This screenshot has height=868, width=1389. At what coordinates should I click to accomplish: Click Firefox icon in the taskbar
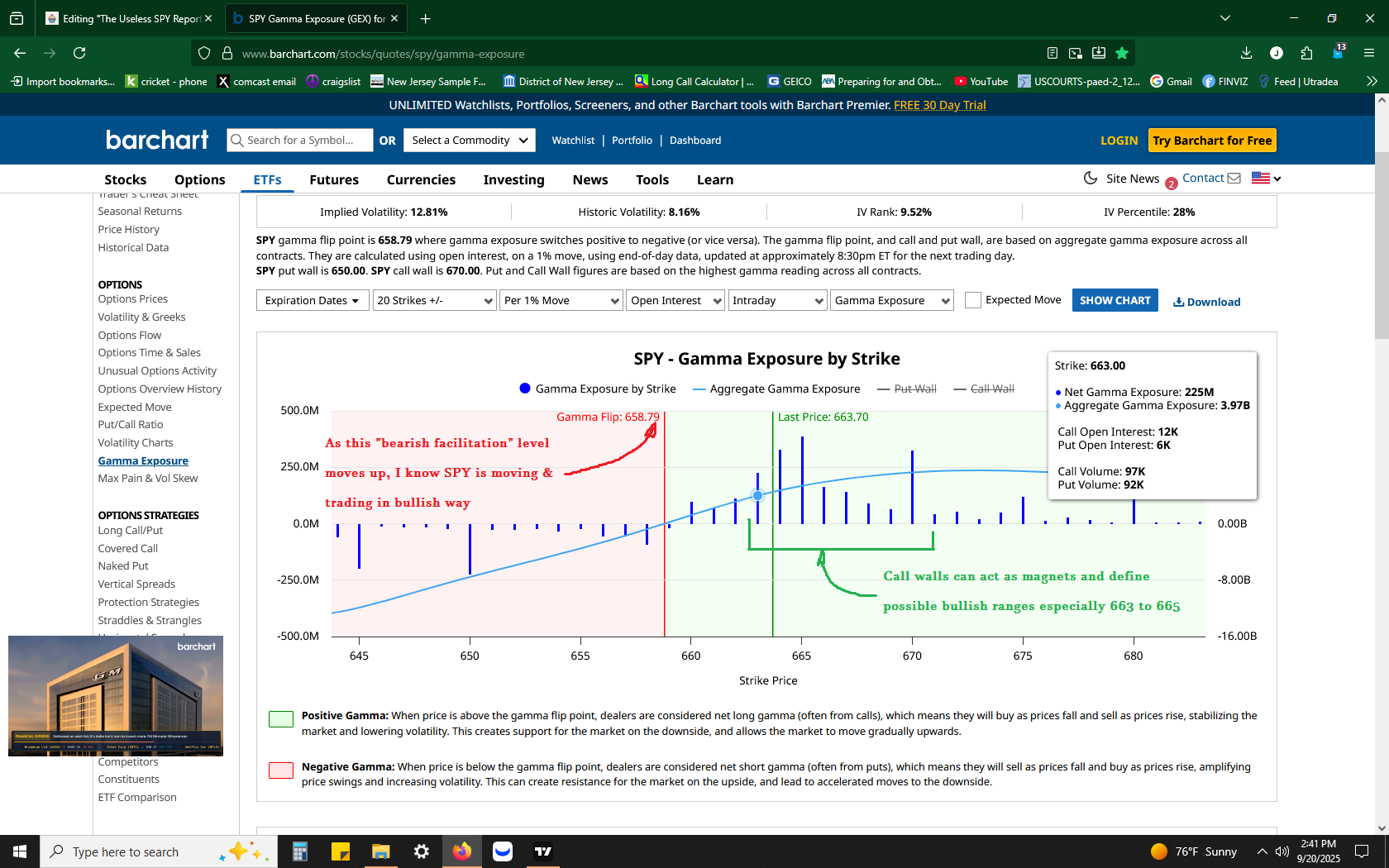(461, 851)
